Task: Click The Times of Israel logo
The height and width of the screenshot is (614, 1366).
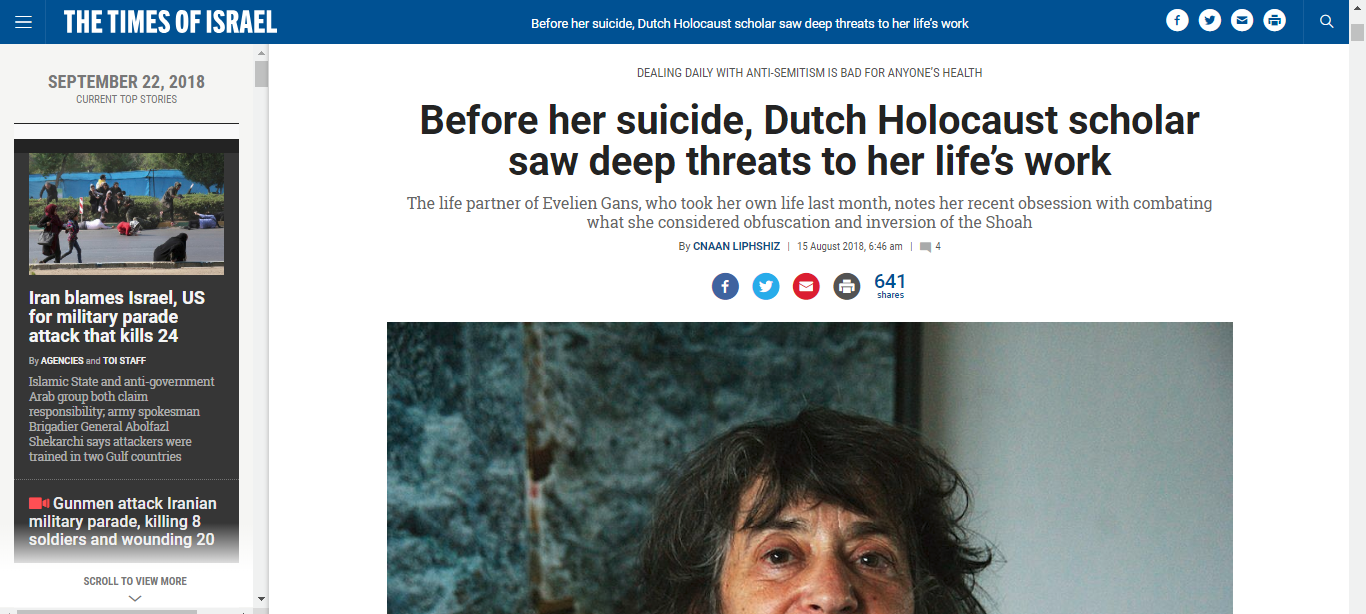Action: tap(170, 21)
